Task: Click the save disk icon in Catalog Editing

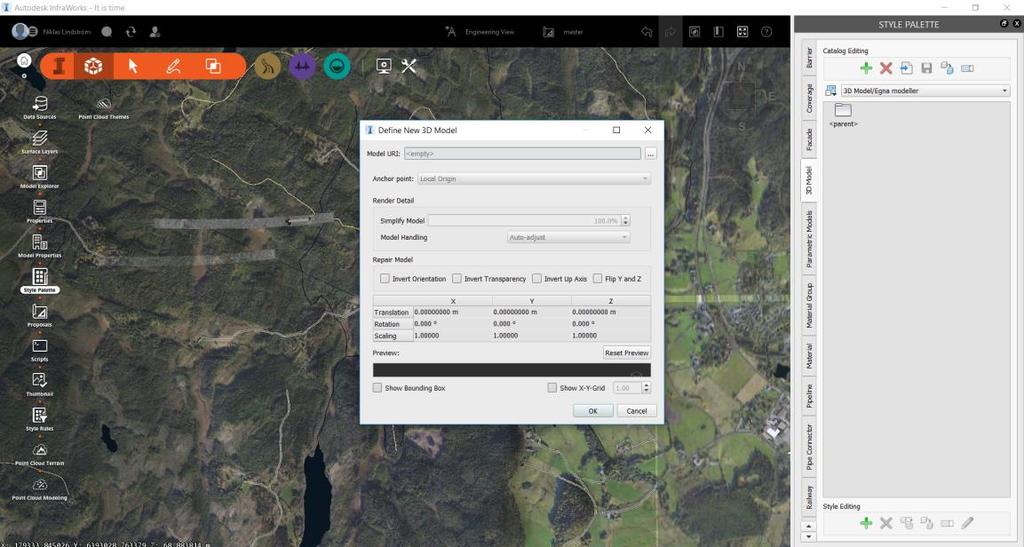Action: pyautogui.click(x=927, y=68)
